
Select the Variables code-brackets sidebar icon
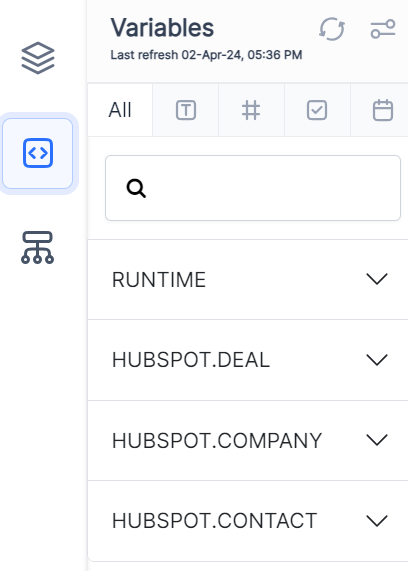(38, 153)
